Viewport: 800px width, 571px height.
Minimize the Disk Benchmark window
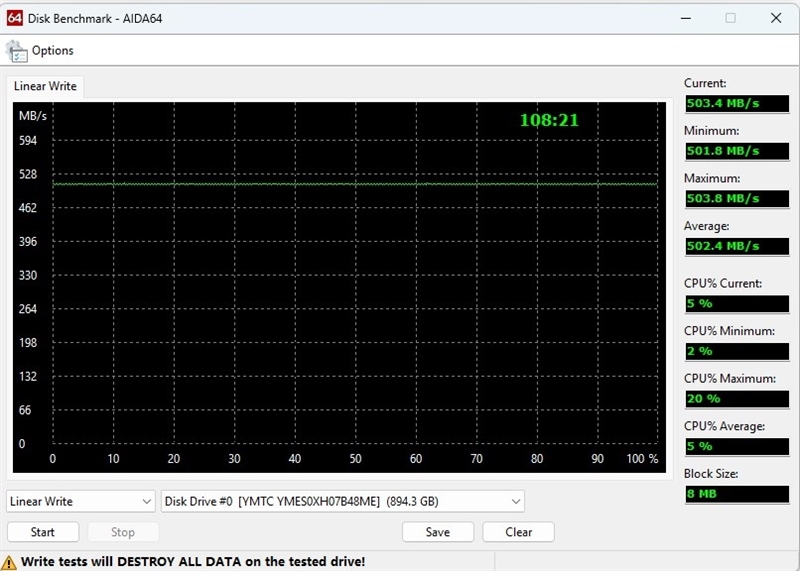click(x=685, y=17)
